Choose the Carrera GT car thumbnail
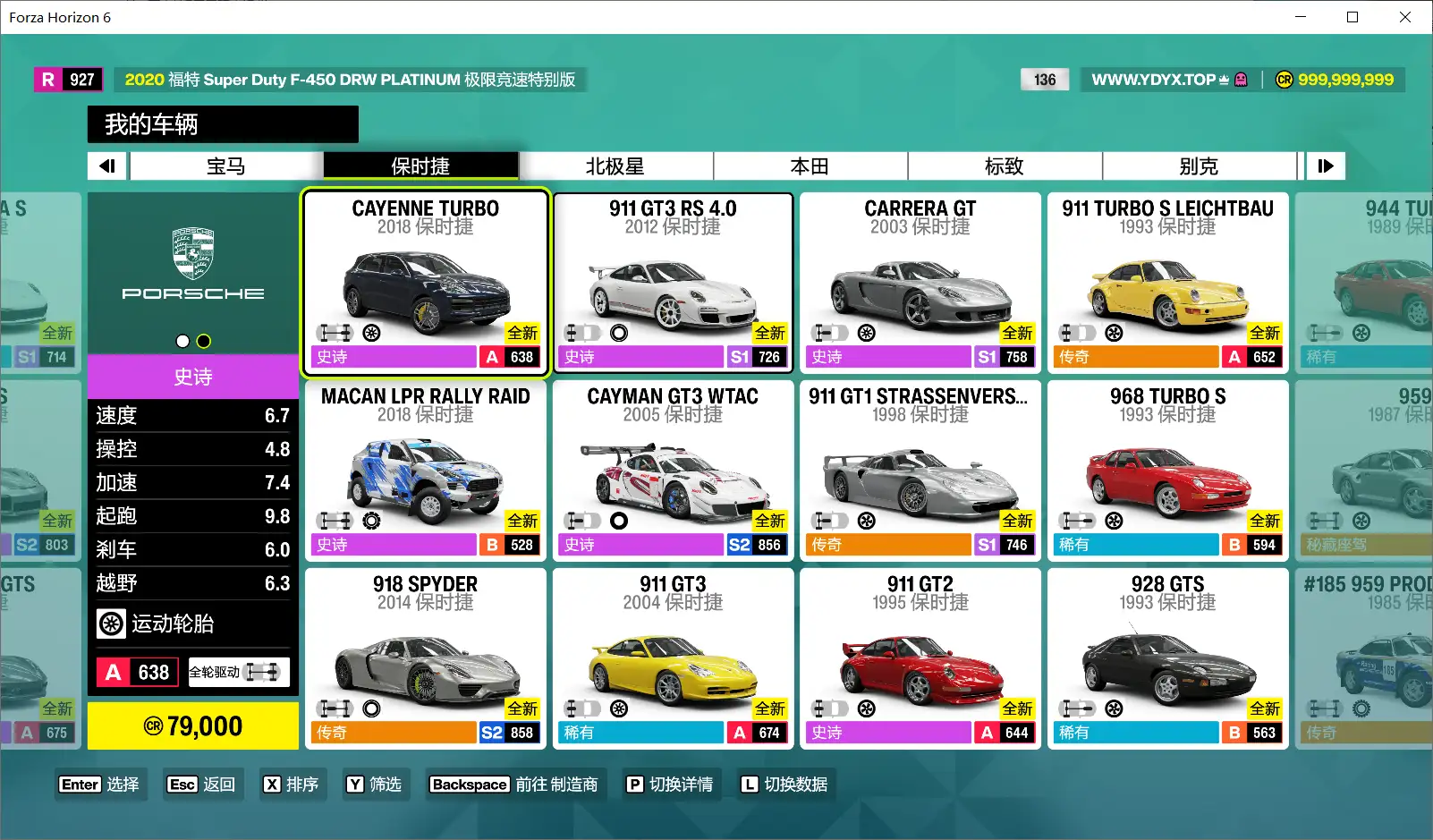Image resolution: width=1433 pixels, height=840 pixels. click(920, 283)
